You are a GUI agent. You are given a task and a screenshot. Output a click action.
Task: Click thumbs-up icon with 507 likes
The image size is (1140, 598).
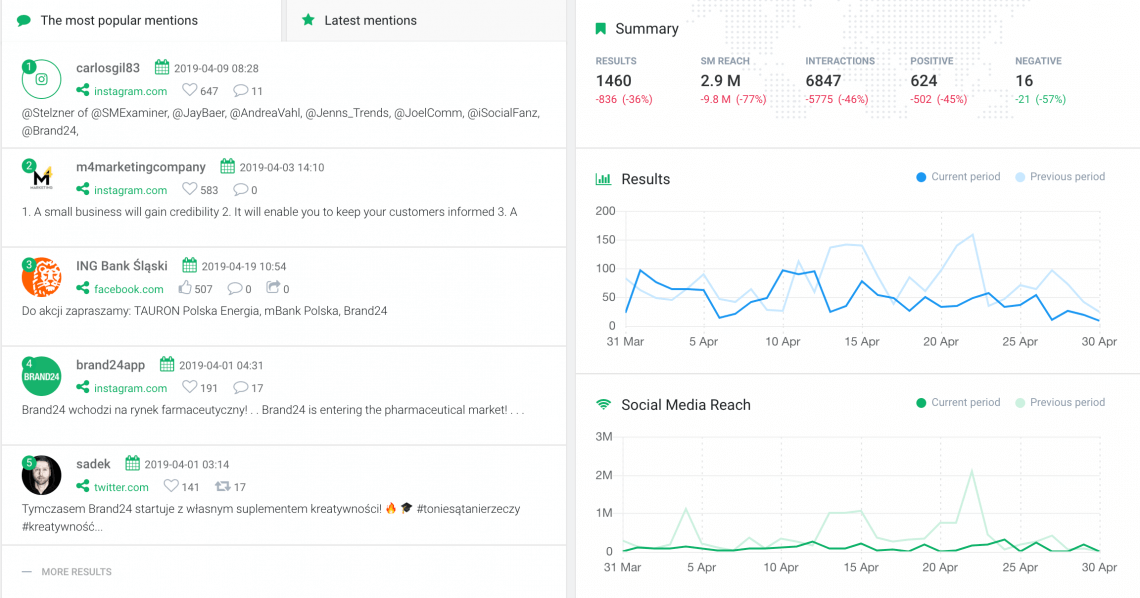point(185,287)
